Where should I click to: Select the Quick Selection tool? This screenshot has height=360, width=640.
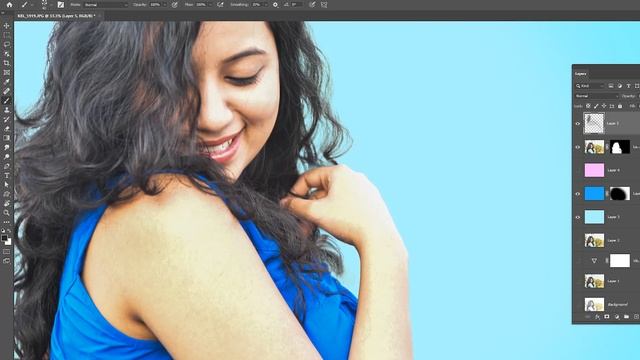pyautogui.click(x=7, y=54)
